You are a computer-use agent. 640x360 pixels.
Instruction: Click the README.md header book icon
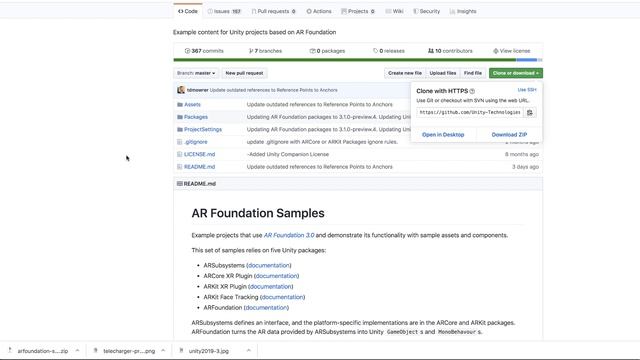point(180,184)
